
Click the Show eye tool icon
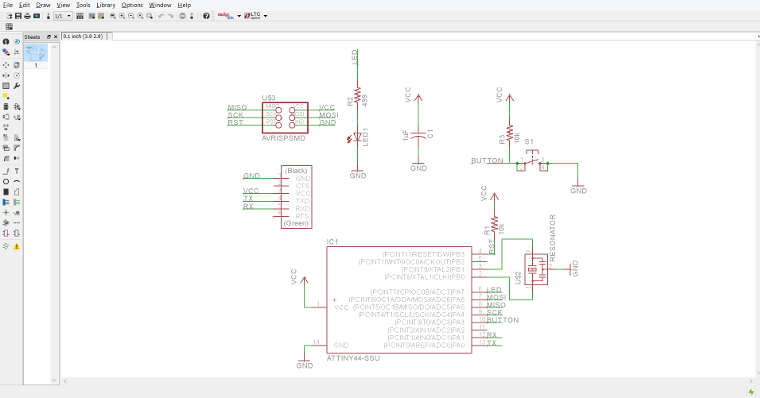pyautogui.click(x=17, y=42)
